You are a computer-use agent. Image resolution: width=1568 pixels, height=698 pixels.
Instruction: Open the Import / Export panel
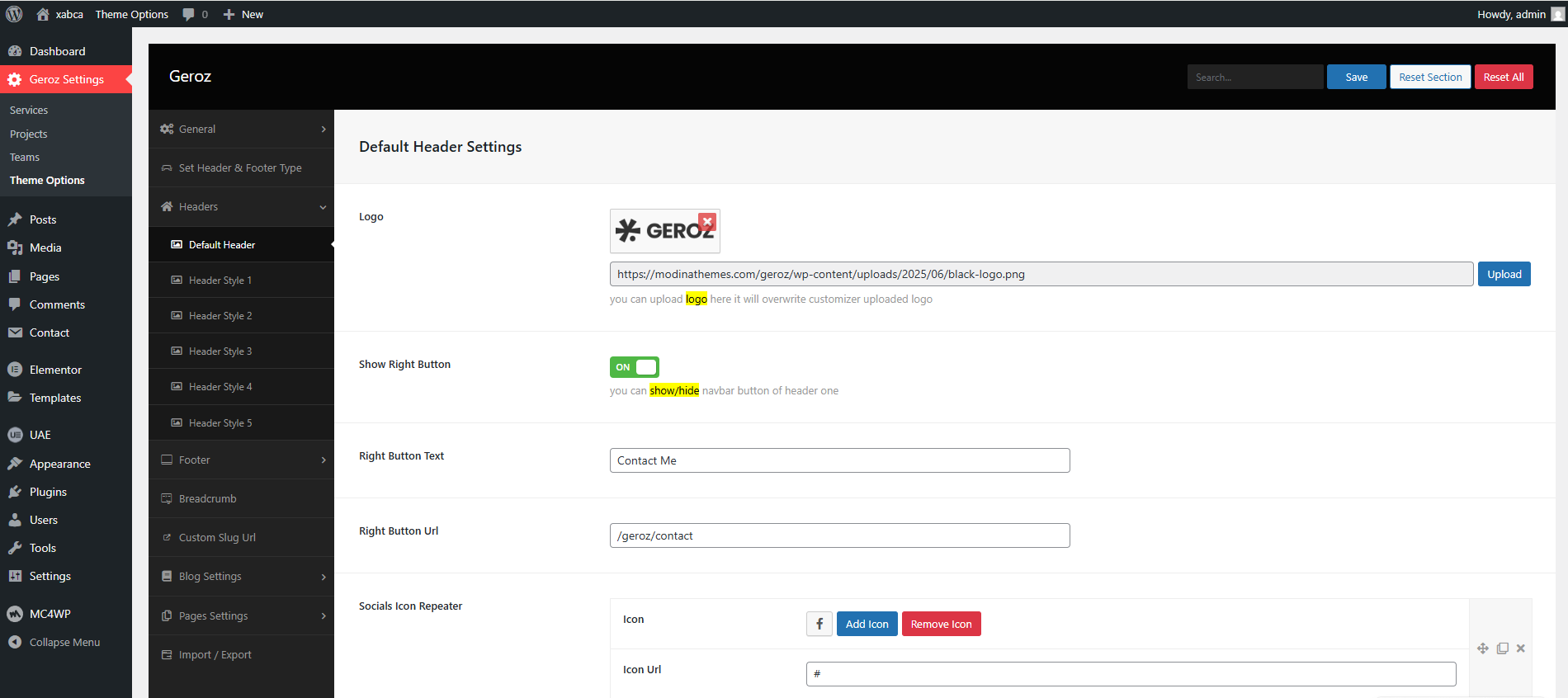click(215, 654)
